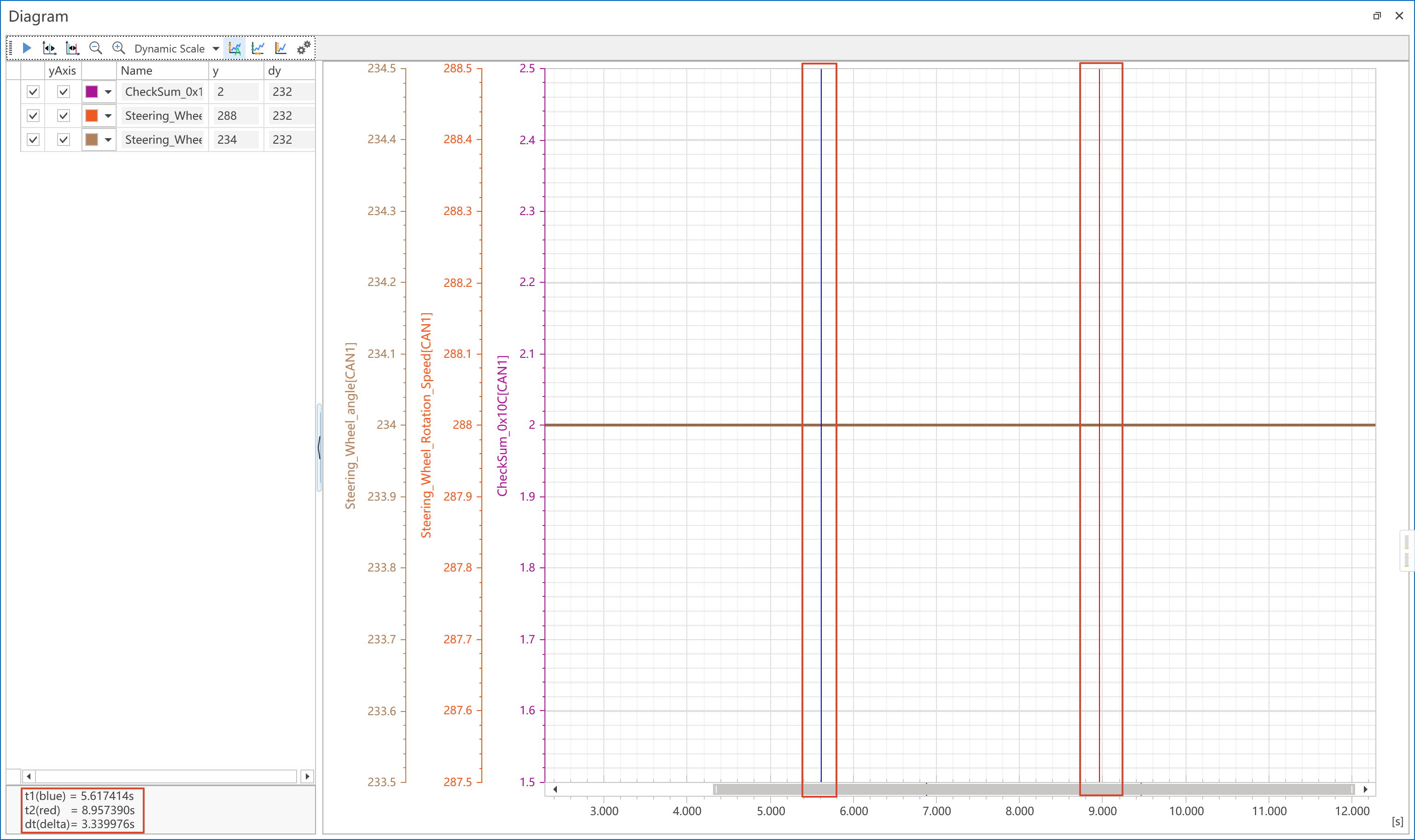Click the t2(red) time readout
Viewport: 1415px width, 840px height.
79,810
